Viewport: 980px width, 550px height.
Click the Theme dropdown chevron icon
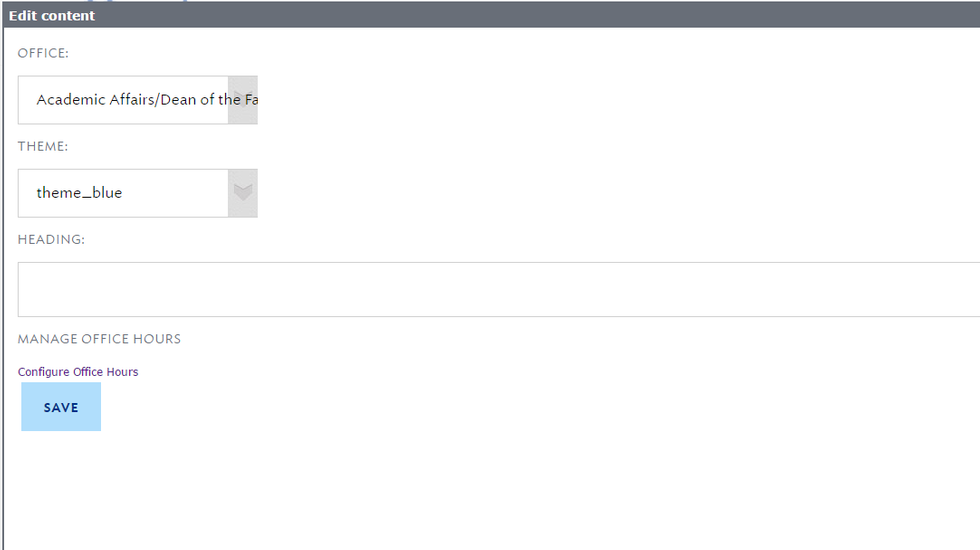[243, 192]
